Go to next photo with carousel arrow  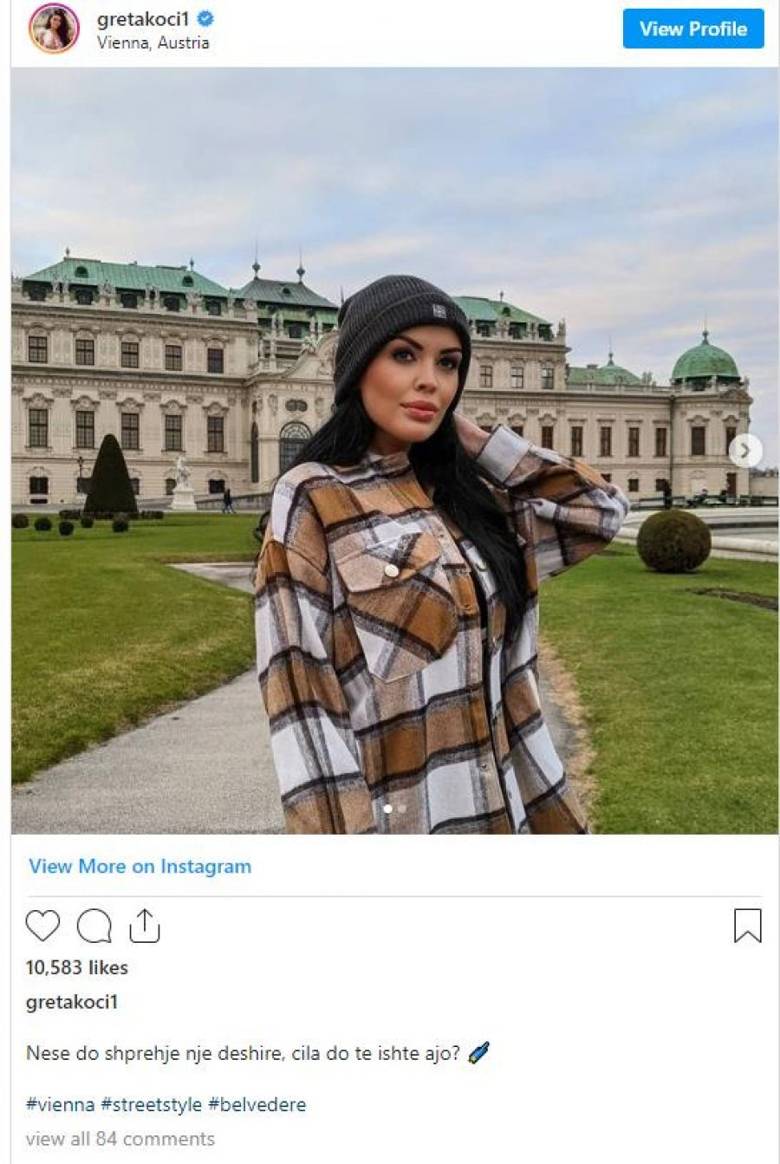coord(745,451)
